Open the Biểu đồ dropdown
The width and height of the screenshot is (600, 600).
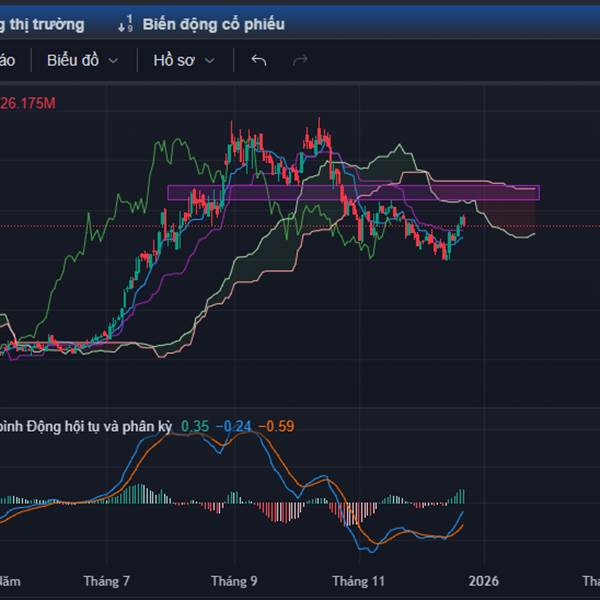82,61
